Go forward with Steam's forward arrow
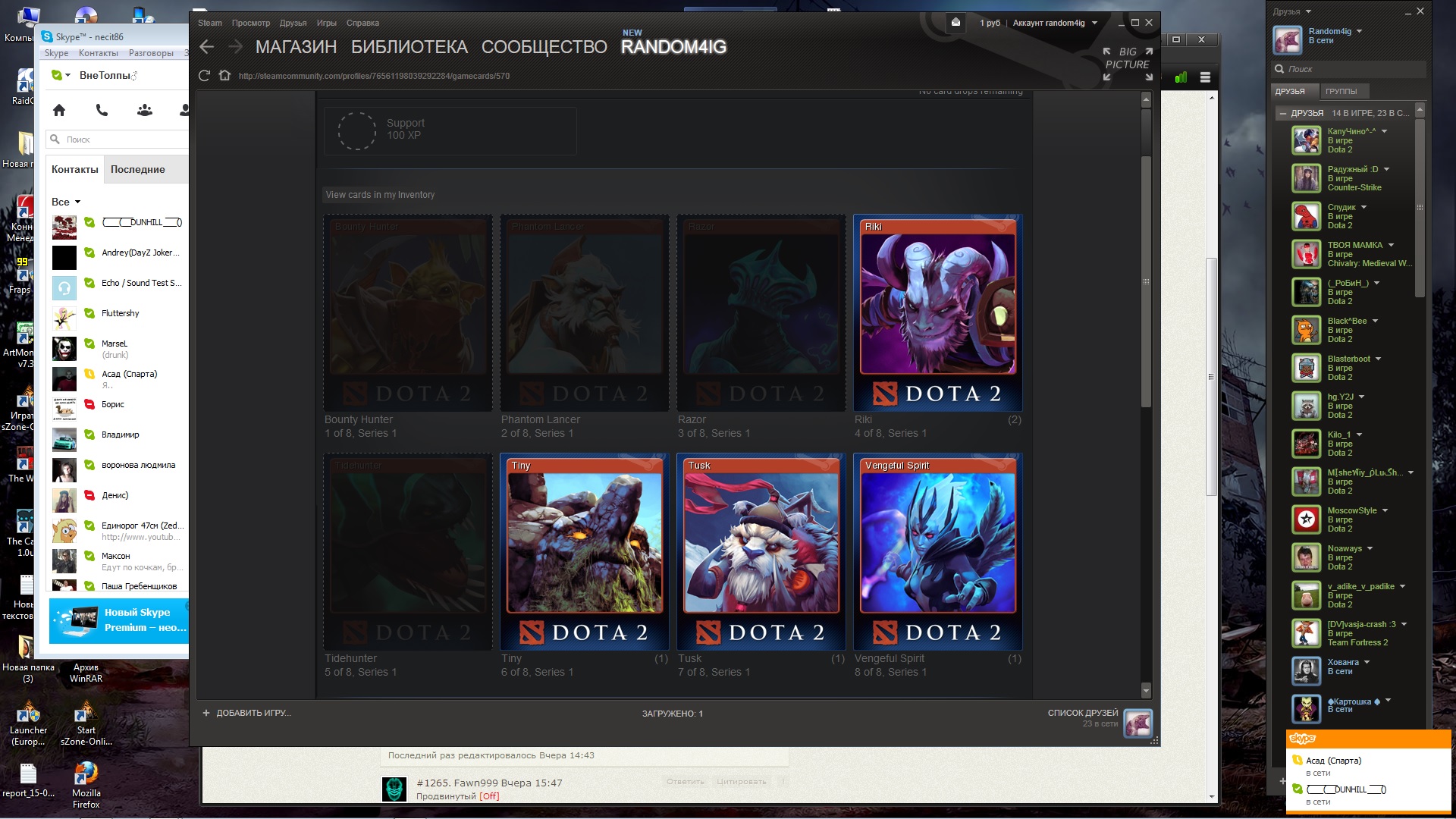The width and height of the screenshot is (1456, 819). (236, 47)
